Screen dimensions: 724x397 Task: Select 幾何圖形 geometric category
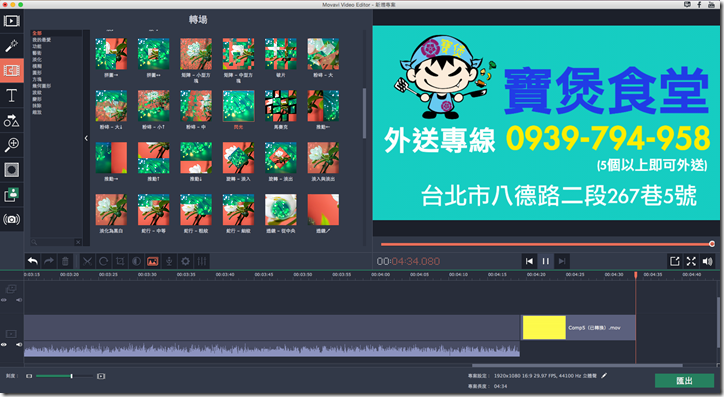point(42,86)
